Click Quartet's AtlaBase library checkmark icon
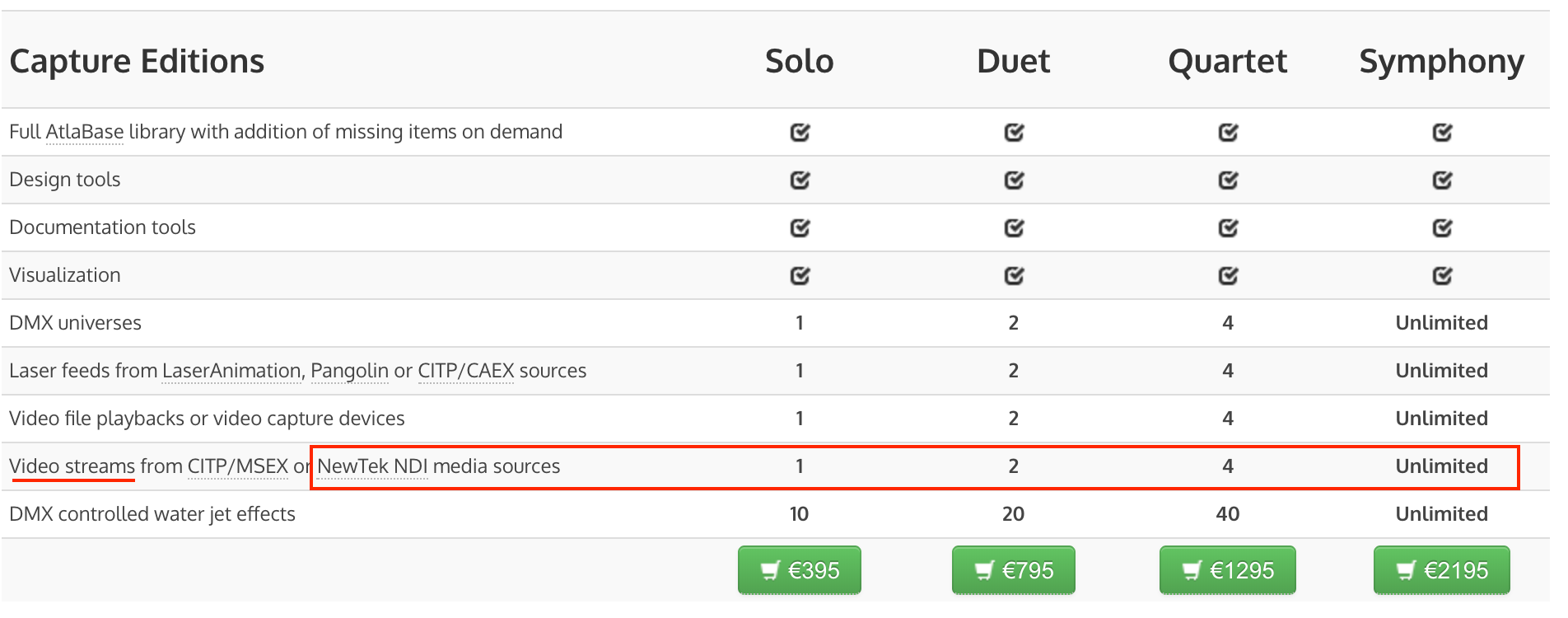Image resolution: width=1568 pixels, height=618 pixels. [x=1228, y=133]
